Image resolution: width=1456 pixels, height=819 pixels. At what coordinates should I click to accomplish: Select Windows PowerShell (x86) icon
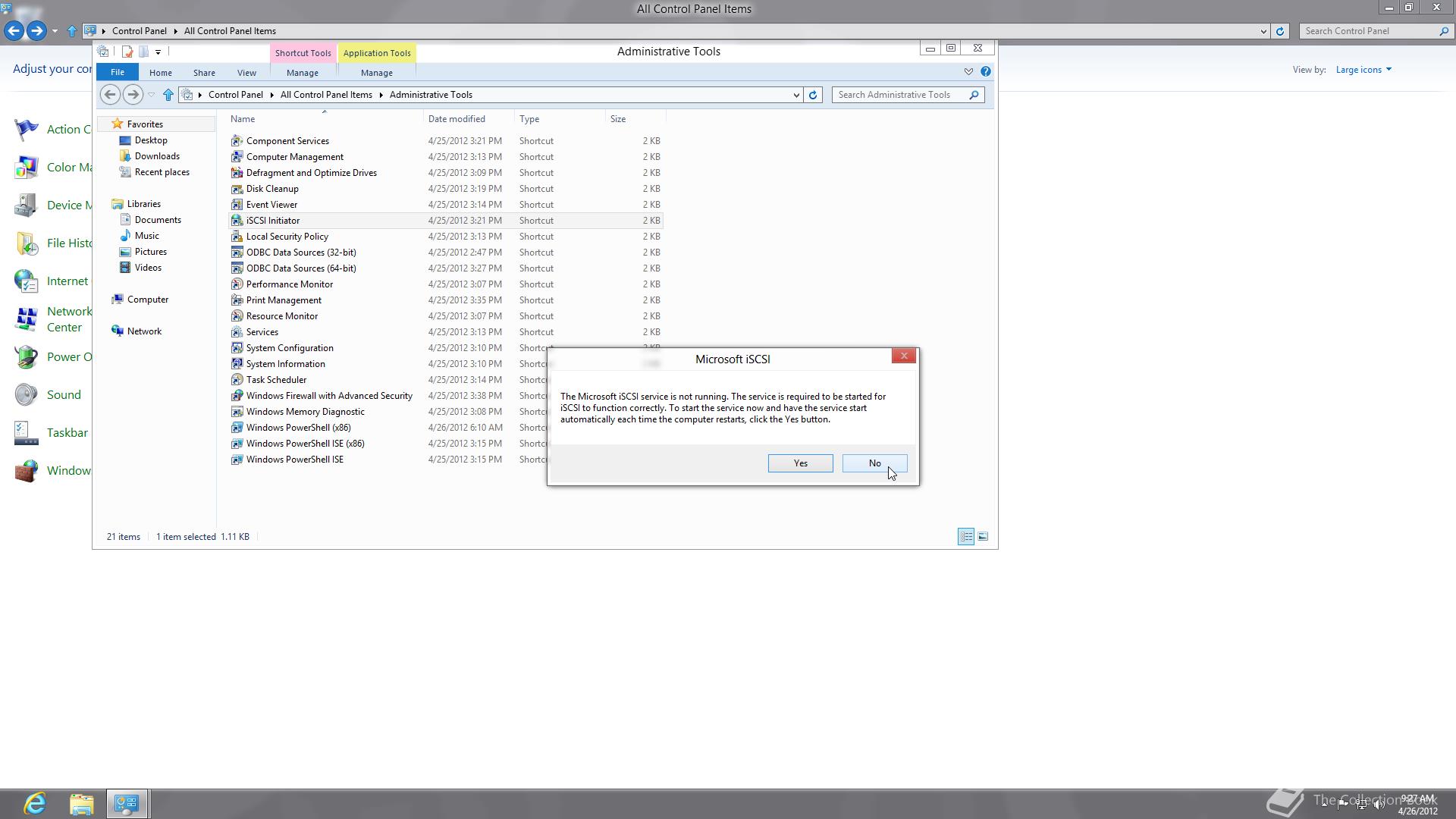pos(237,428)
